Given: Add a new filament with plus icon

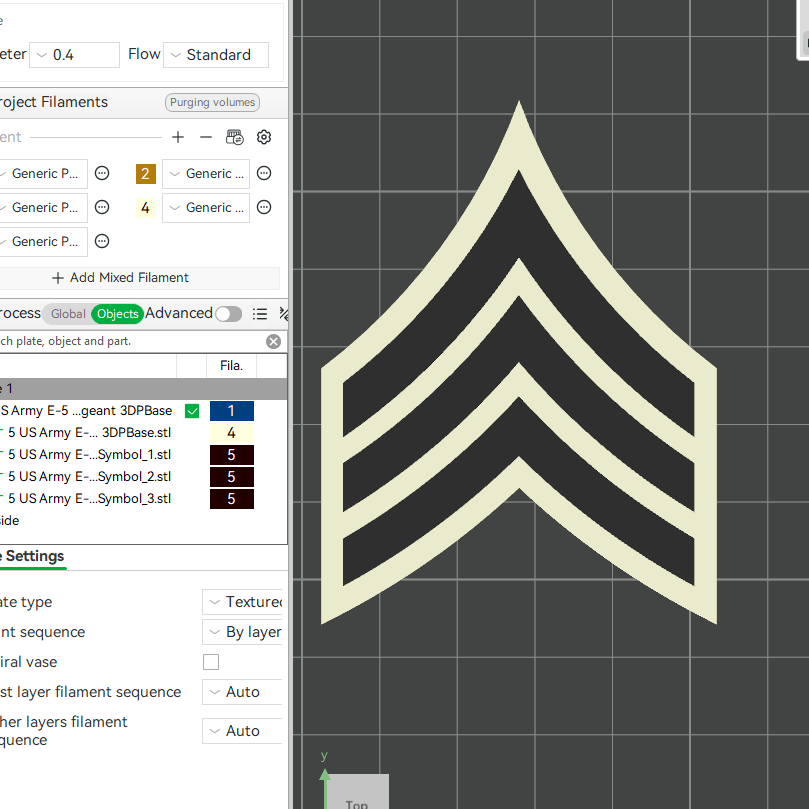Looking at the screenshot, I should click(177, 137).
